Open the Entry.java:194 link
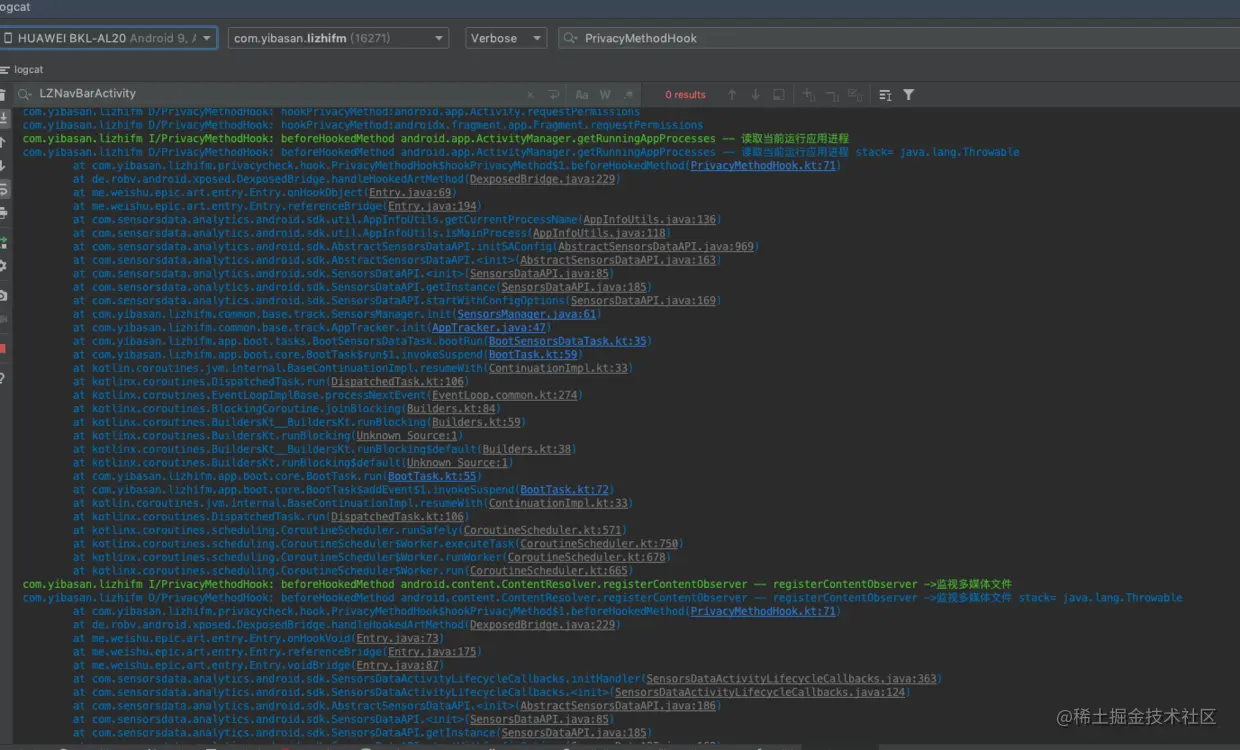 (433, 206)
